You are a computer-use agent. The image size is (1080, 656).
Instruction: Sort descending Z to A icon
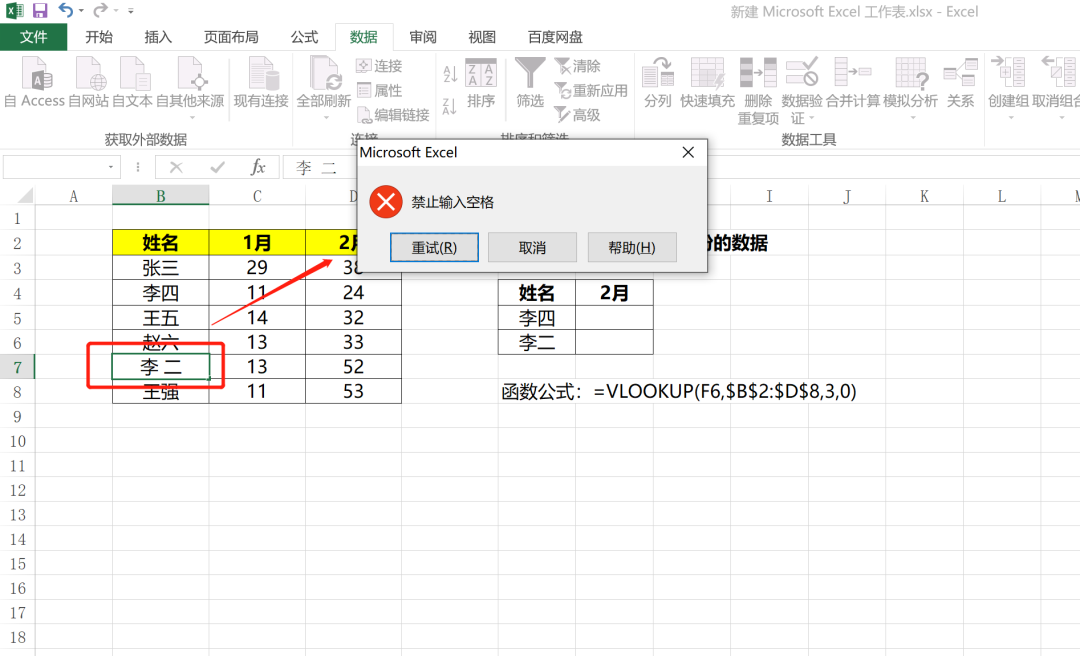[x=450, y=106]
